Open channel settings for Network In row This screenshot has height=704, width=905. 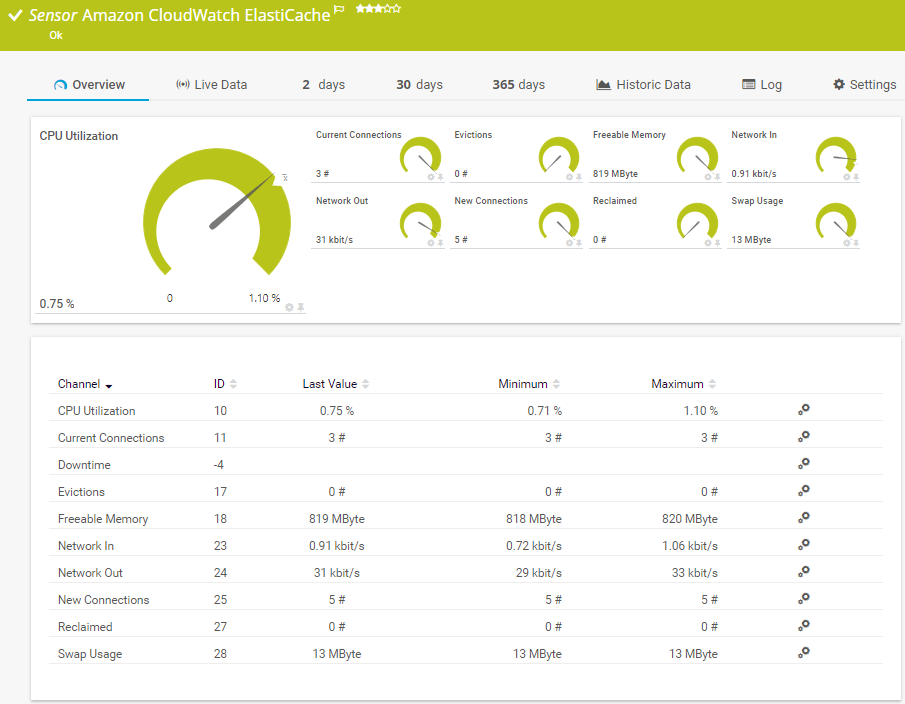pos(803,545)
